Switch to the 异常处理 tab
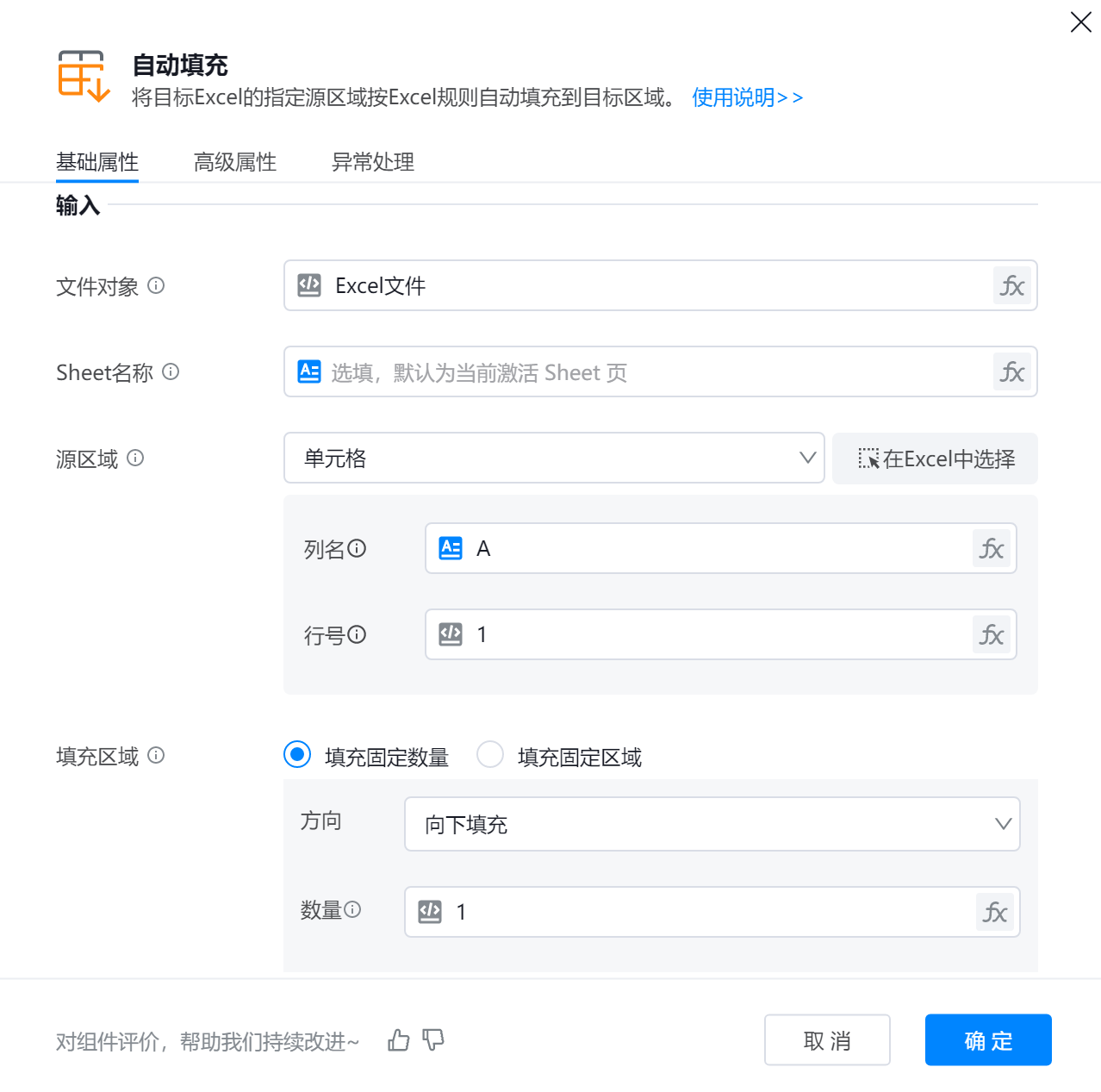This screenshot has width=1101, height=1092. (373, 162)
